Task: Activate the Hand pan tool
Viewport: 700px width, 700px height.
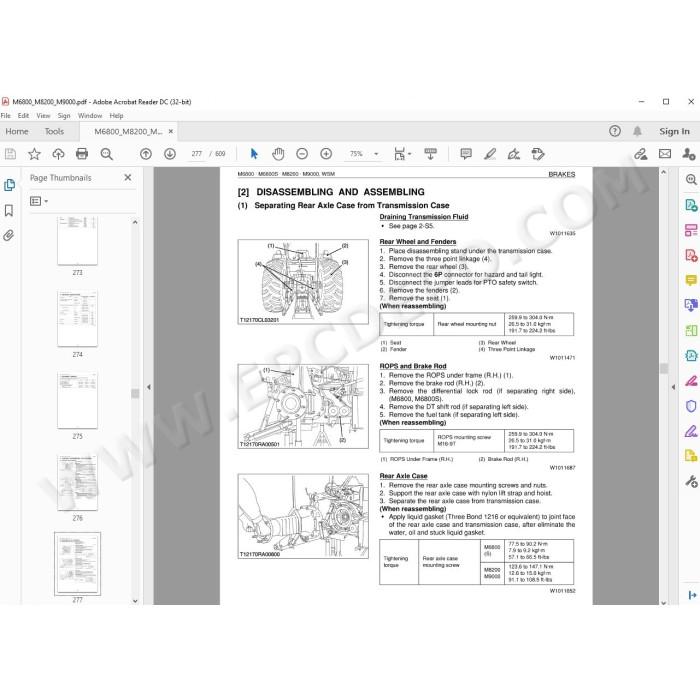Action: pos(278,154)
